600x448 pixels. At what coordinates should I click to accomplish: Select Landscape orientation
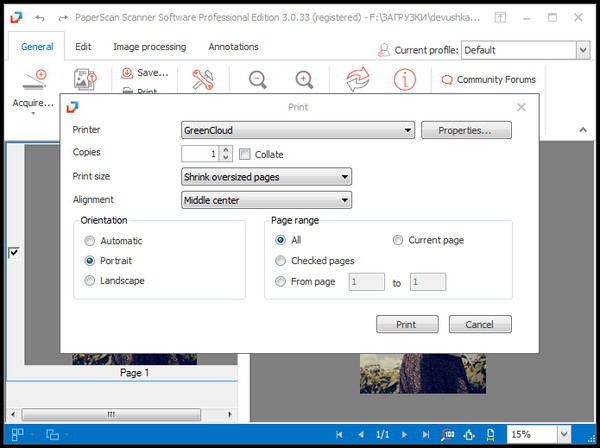point(91,281)
